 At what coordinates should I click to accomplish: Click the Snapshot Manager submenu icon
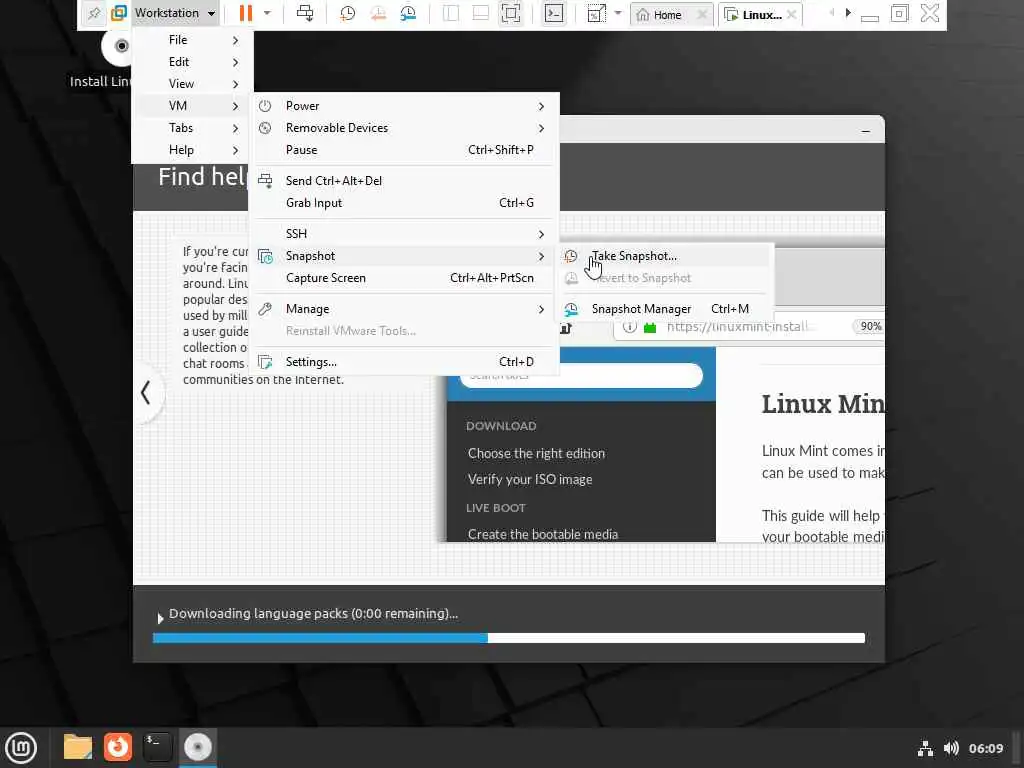571,309
